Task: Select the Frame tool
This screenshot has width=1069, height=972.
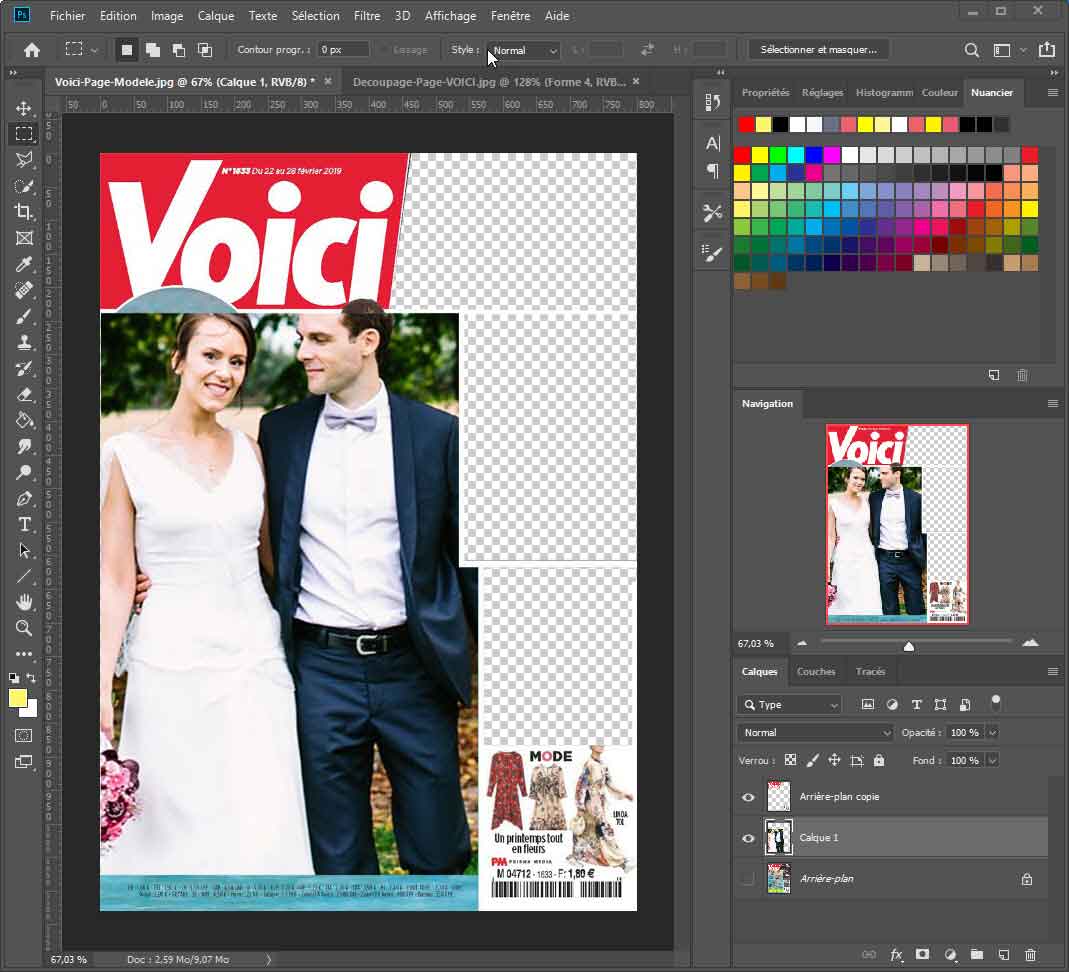Action: point(24,238)
